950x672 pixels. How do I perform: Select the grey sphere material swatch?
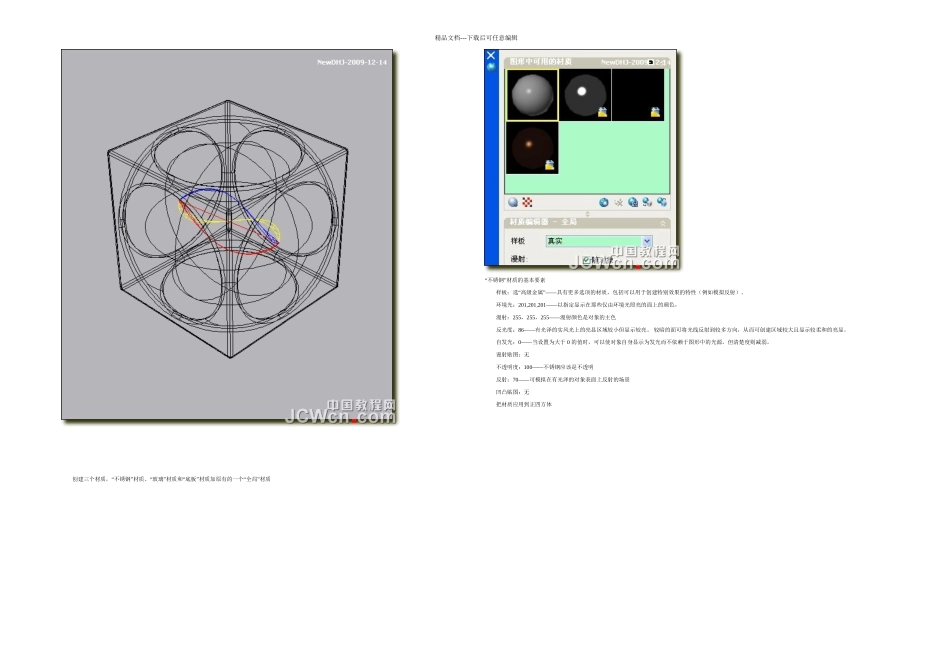point(531,95)
